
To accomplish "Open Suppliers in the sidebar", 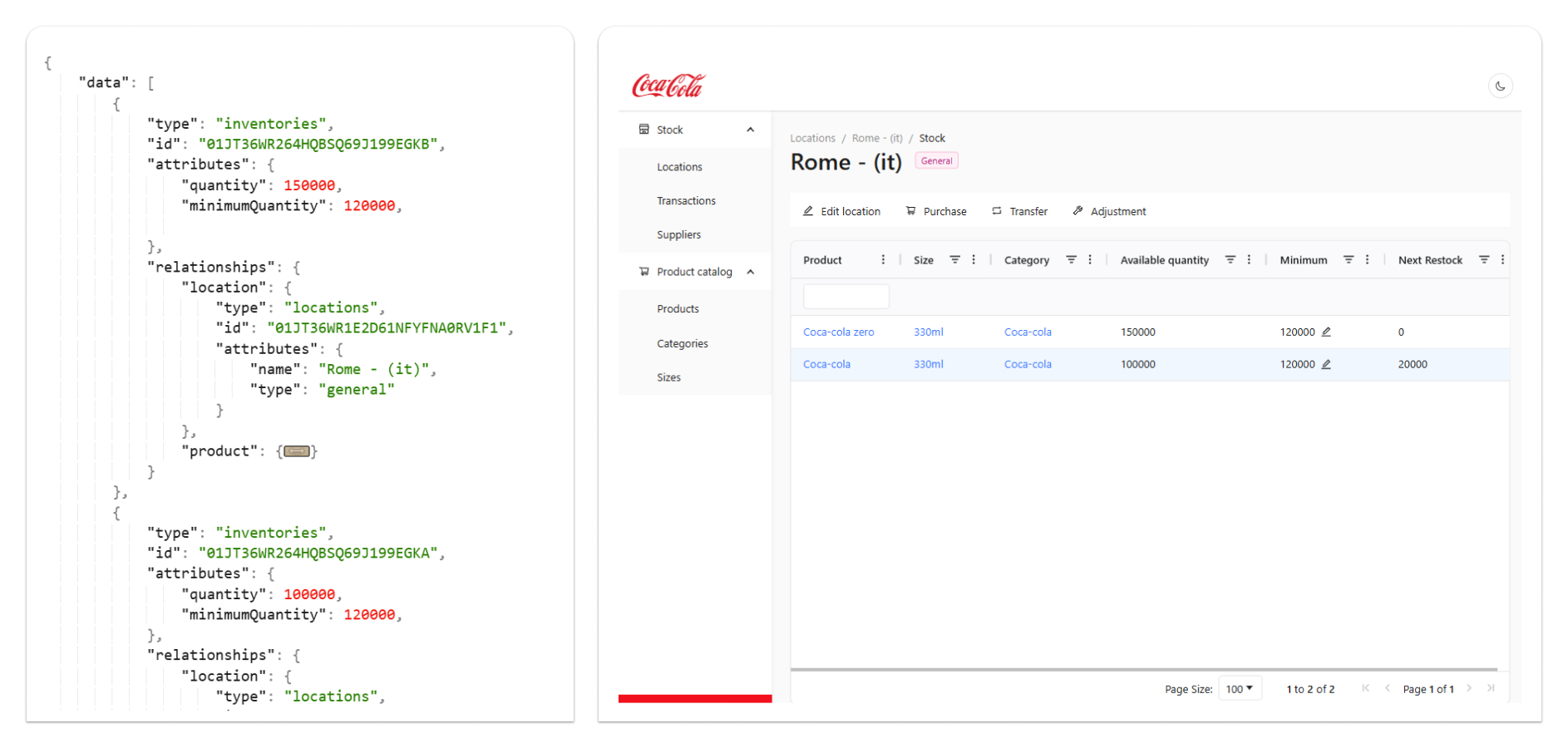I will click(678, 235).
